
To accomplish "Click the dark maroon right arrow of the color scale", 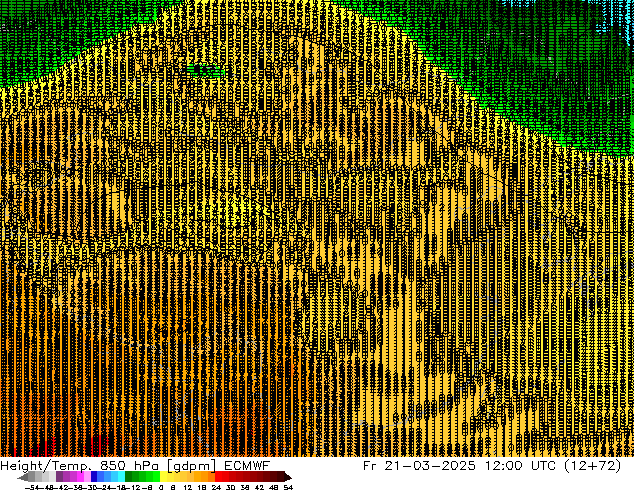I will [288, 478].
